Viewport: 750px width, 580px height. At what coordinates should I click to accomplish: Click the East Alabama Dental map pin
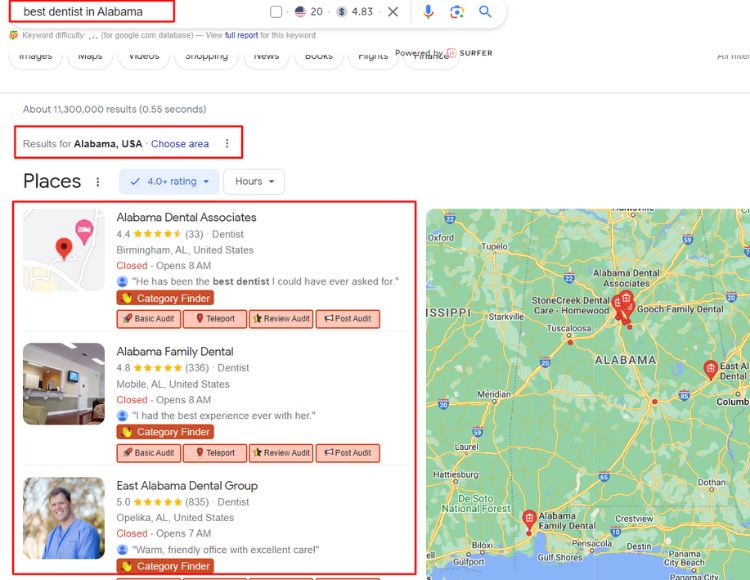click(711, 369)
